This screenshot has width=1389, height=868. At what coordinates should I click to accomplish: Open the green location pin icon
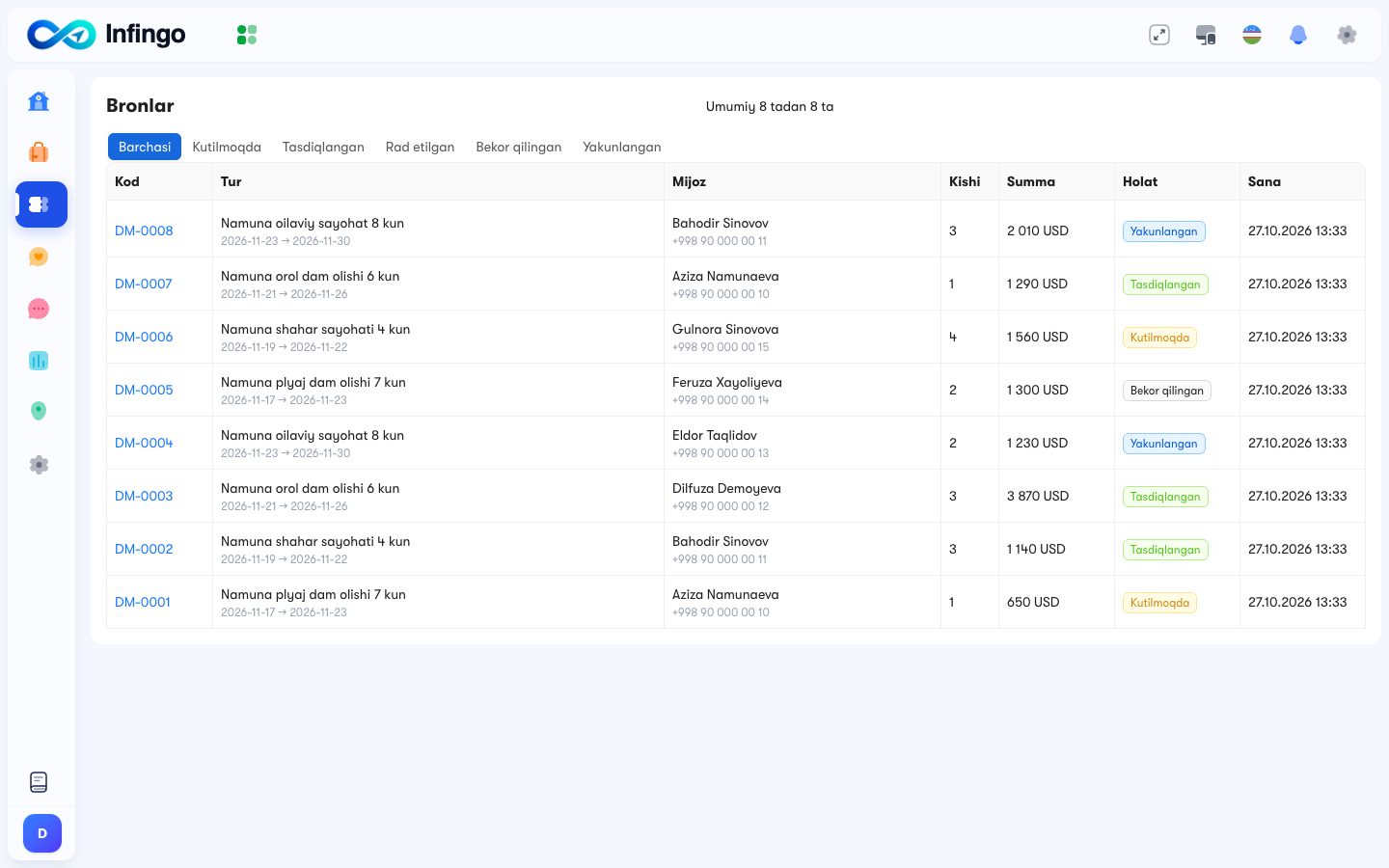click(x=39, y=412)
